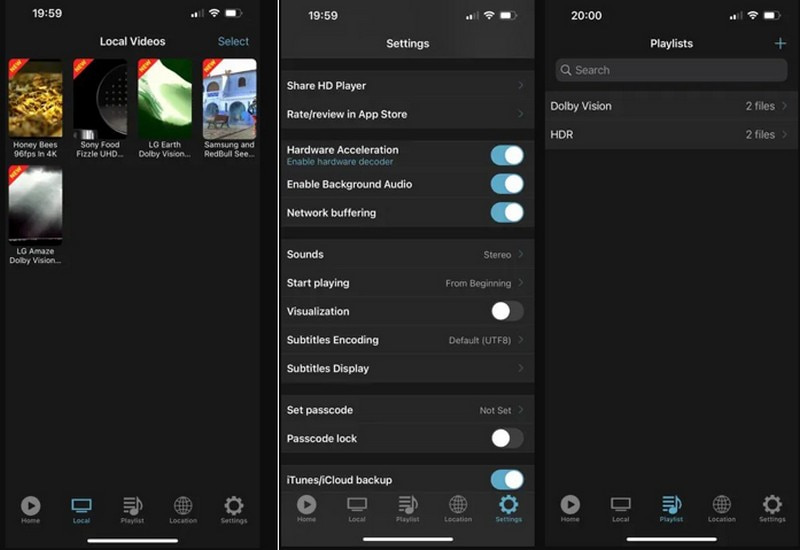Disable iTunes/iCloud backup switch

point(507,480)
